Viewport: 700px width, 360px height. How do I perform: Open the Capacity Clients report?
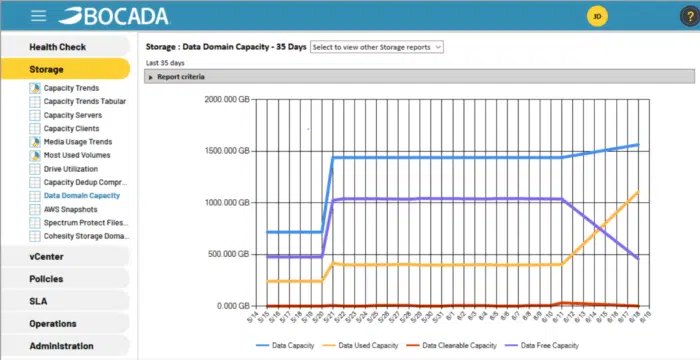(x=71, y=129)
